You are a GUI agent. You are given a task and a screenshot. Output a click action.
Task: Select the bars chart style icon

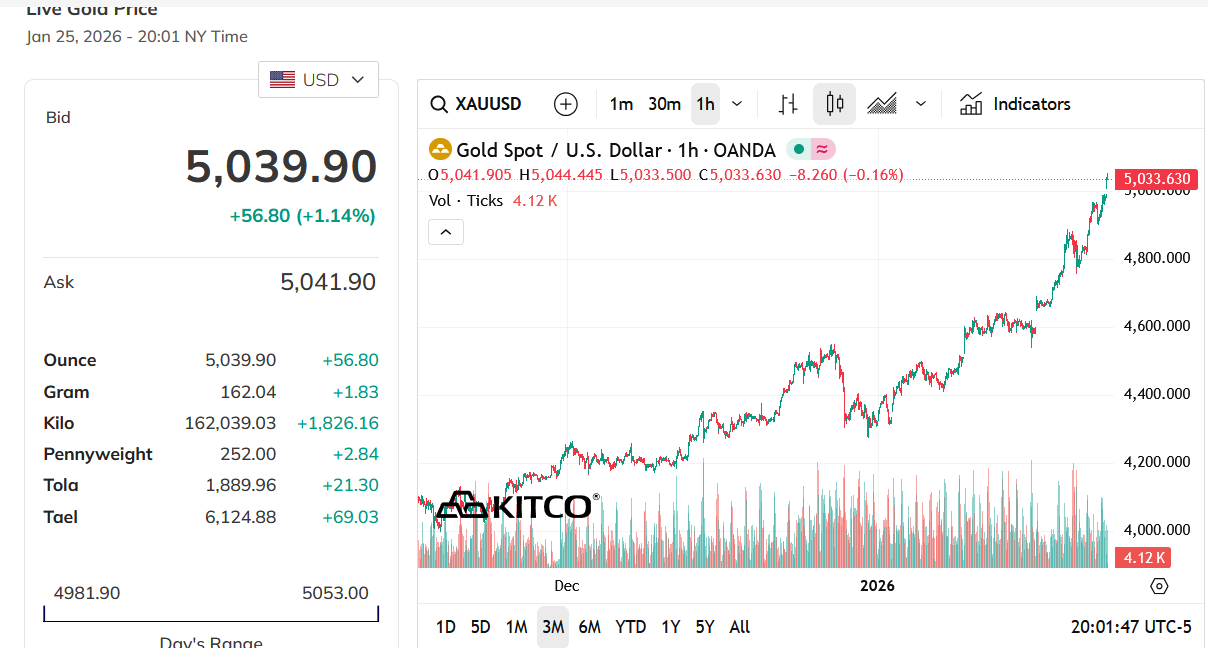pos(788,104)
